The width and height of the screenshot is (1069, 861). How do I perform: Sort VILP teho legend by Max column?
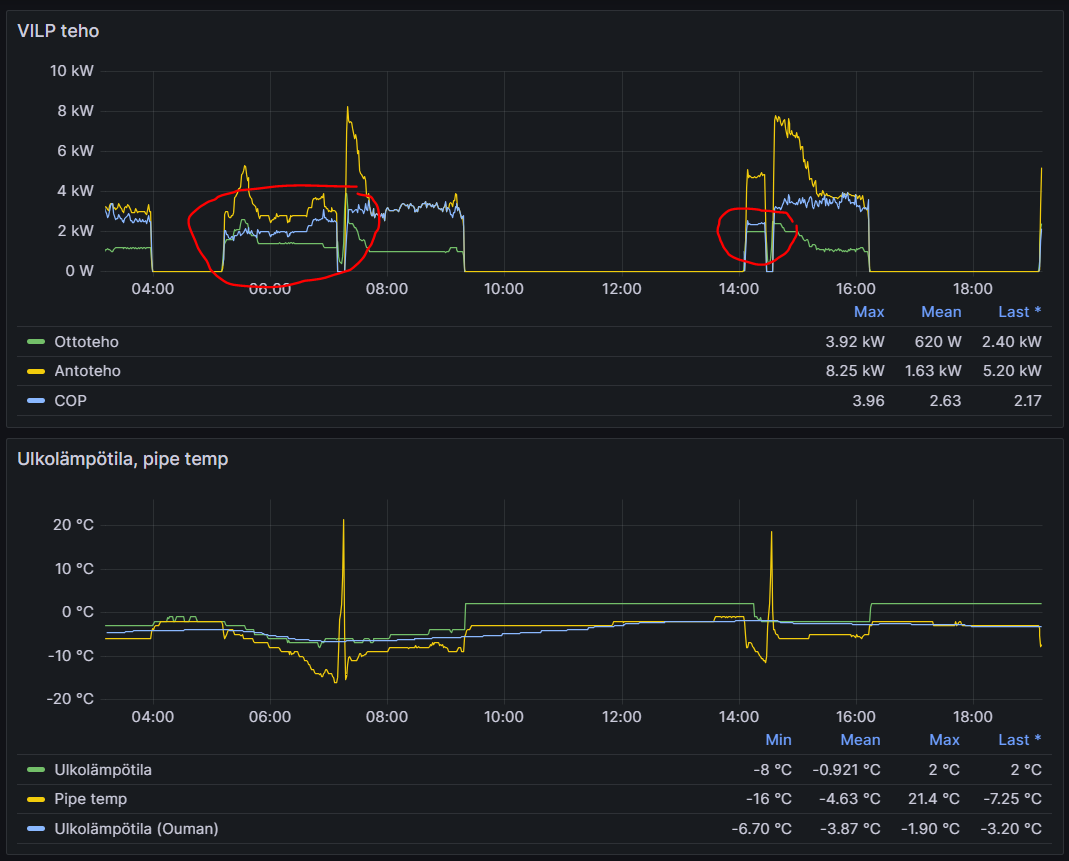[868, 312]
